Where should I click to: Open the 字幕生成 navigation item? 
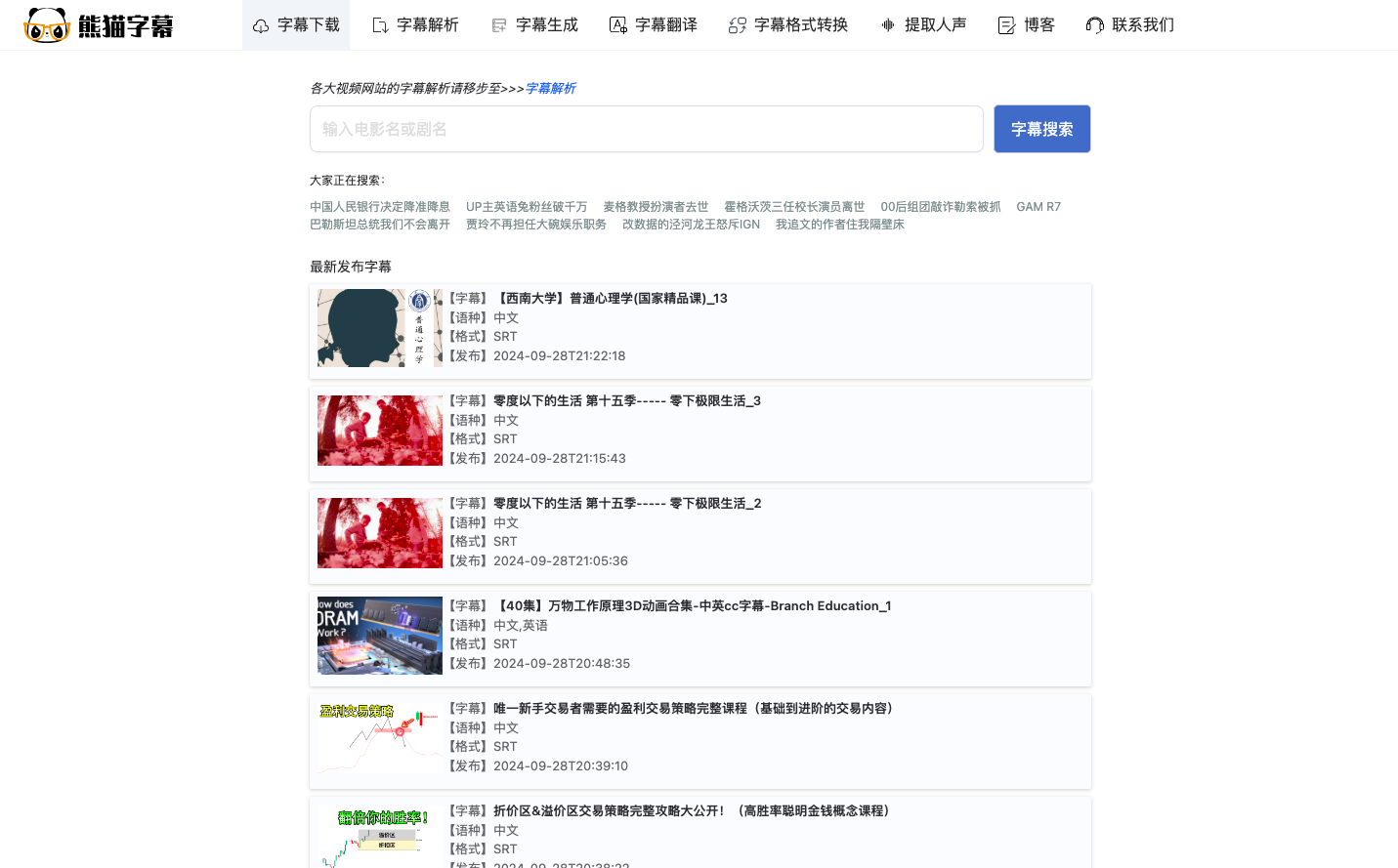(534, 25)
